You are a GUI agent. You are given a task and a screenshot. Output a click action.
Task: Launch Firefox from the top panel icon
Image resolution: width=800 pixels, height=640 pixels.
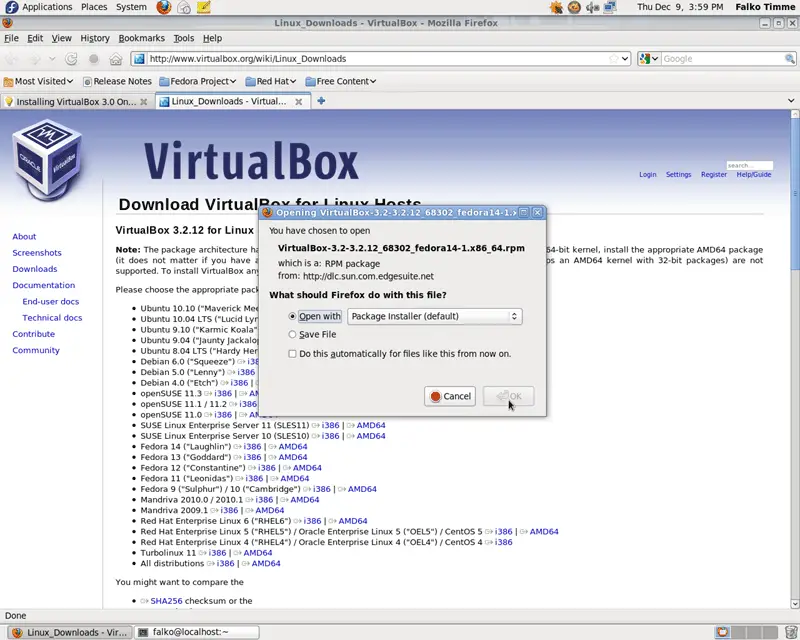[x=164, y=7]
